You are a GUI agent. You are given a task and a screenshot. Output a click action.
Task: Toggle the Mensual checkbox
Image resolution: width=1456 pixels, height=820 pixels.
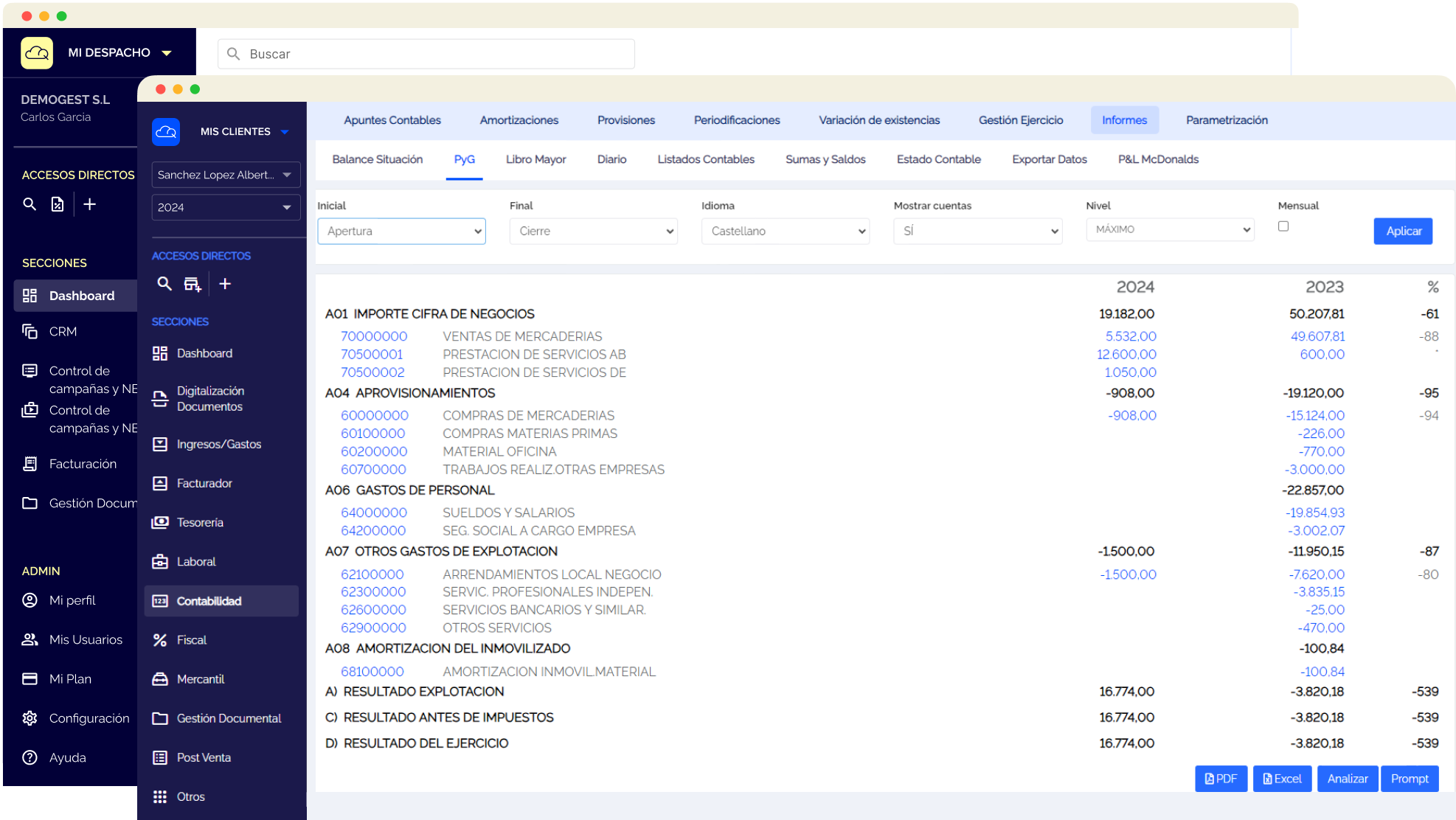(x=1283, y=226)
